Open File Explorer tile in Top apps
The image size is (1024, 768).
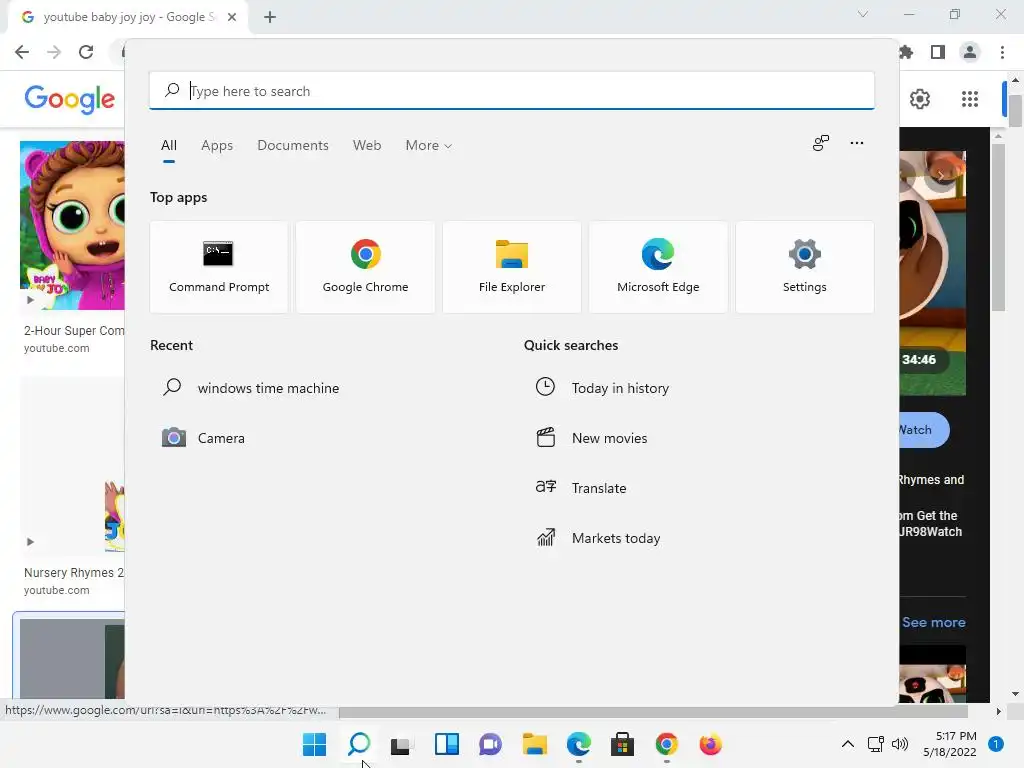click(511, 266)
